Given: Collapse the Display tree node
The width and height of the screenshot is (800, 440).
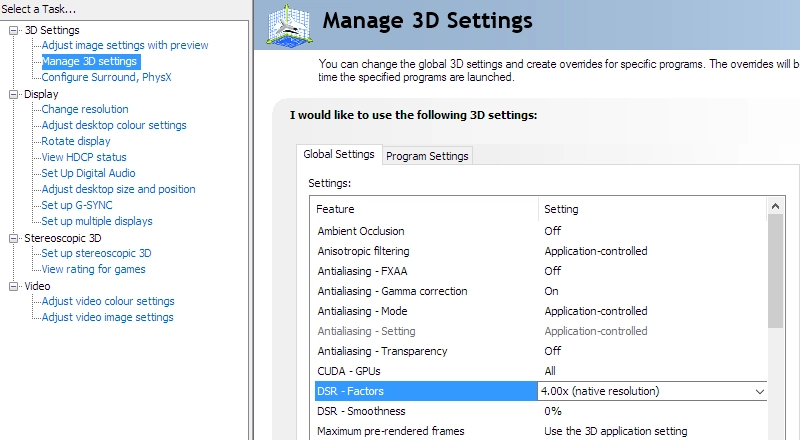Looking at the screenshot, I should (13, 94).
